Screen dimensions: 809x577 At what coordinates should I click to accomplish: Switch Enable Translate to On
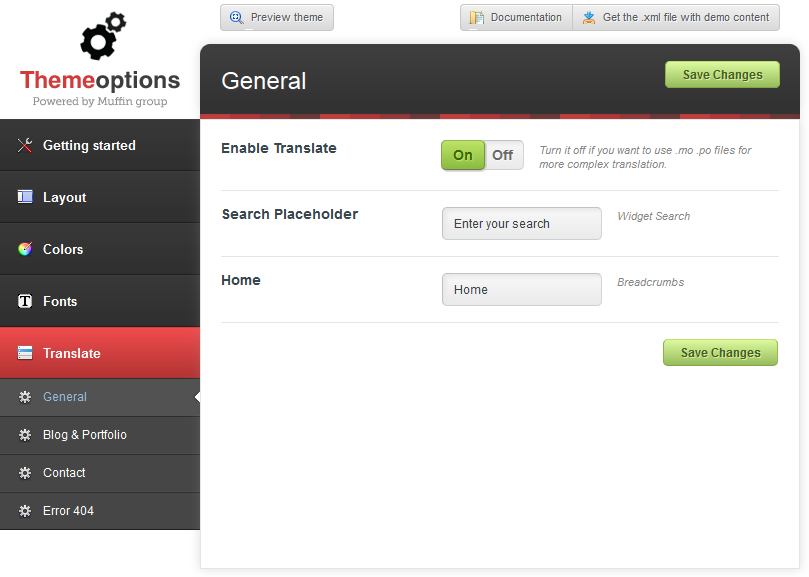[x=463, y=155]
